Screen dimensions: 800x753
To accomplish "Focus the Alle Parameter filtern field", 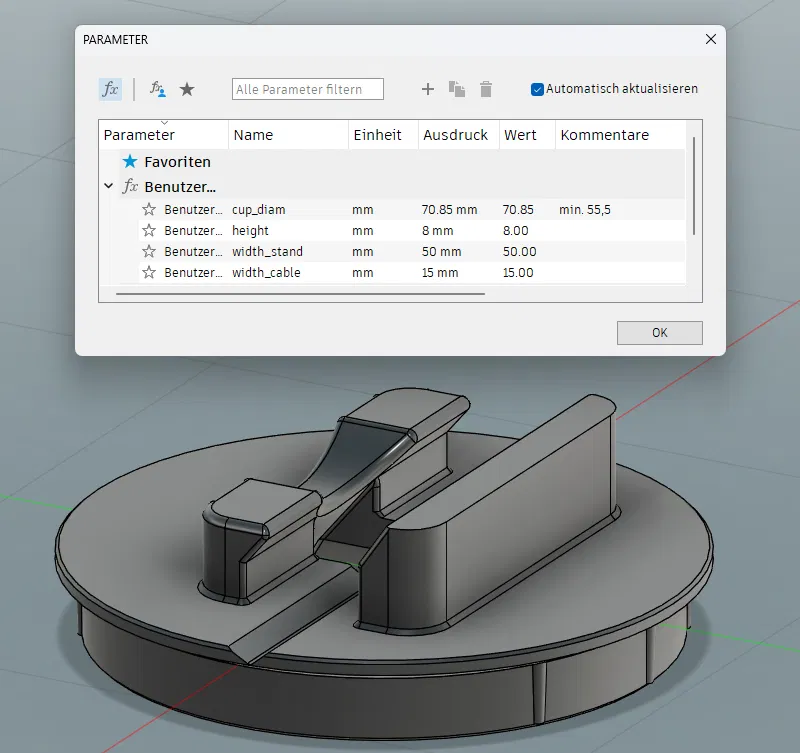I will coord(308,89).
